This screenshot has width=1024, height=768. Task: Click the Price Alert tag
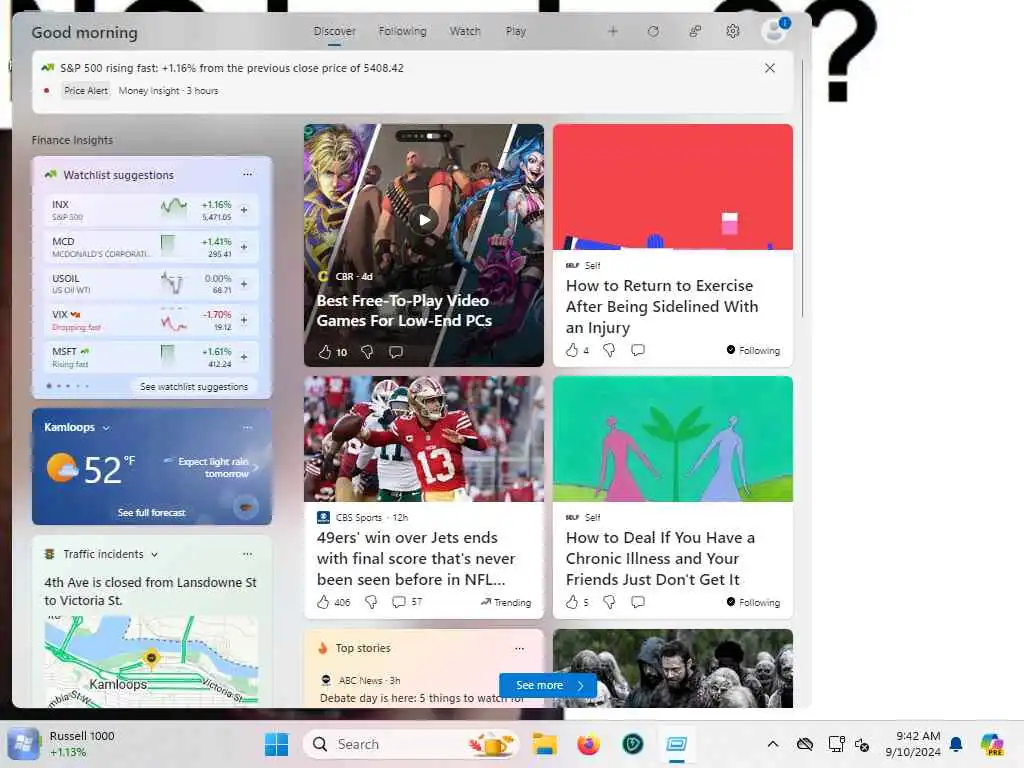86,91
